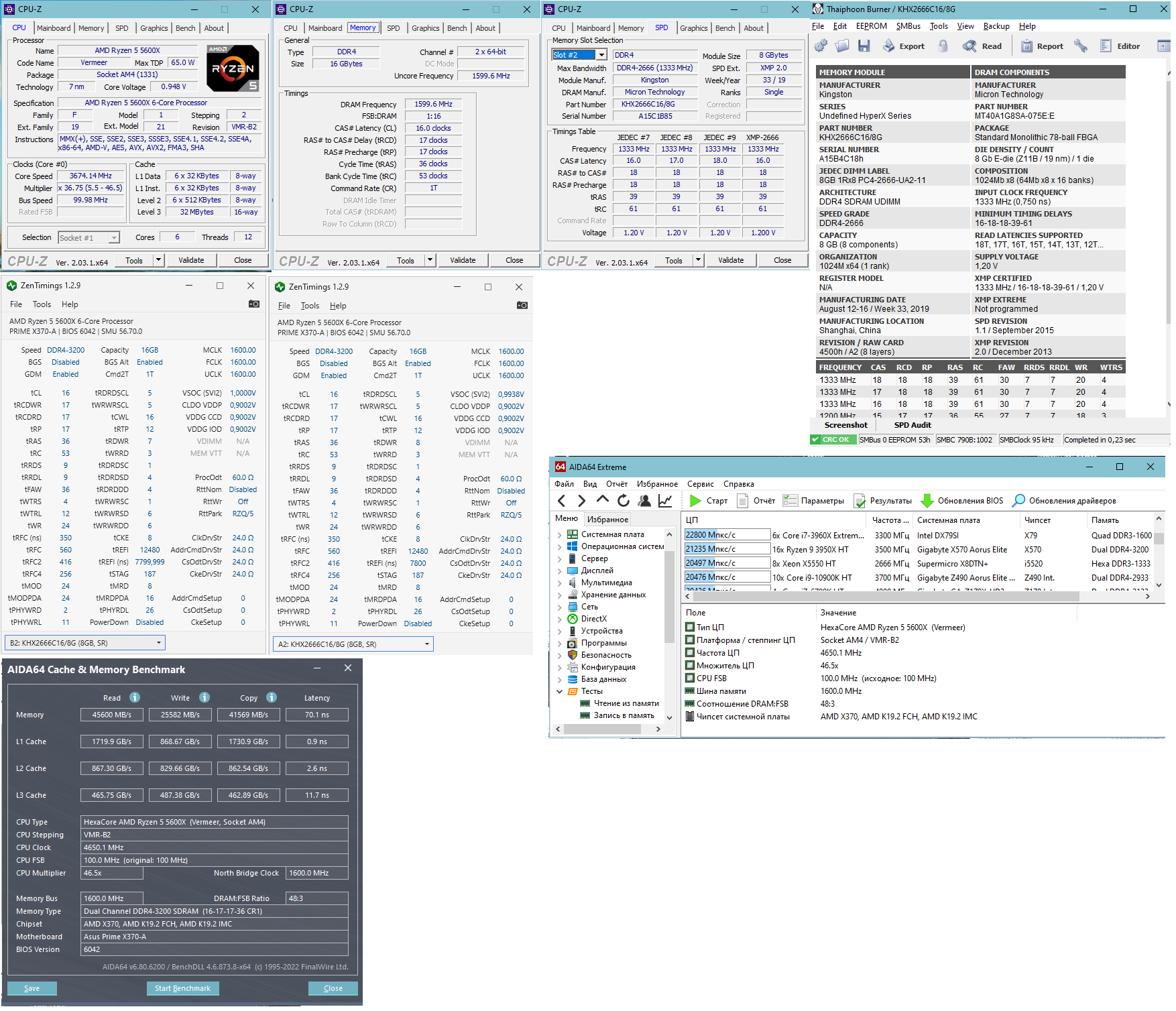Viewport: 1176px width, 1011px height.
Task: Click the open folder icon in Thaiphoon Burner
Action: point(842,46)
